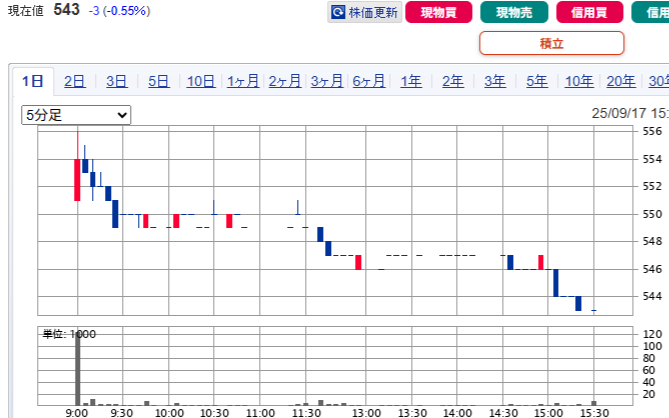Click the 556 price axis label

pyautogui.click(x=652, y=131)
